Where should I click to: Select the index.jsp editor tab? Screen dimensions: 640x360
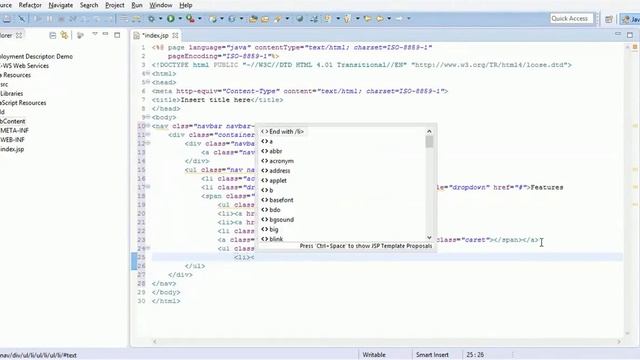pos(156,36)
